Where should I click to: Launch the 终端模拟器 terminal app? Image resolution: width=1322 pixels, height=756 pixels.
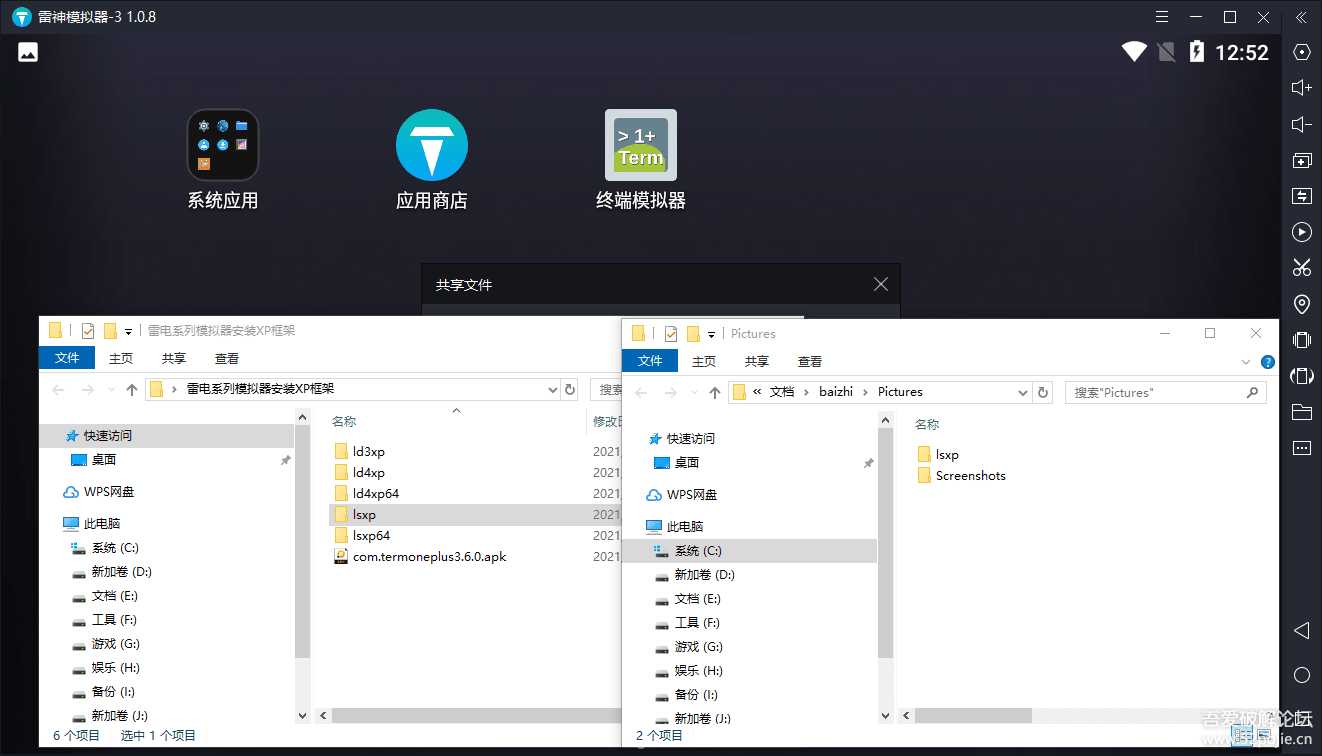pyautogui.click(x=640, y=145)
